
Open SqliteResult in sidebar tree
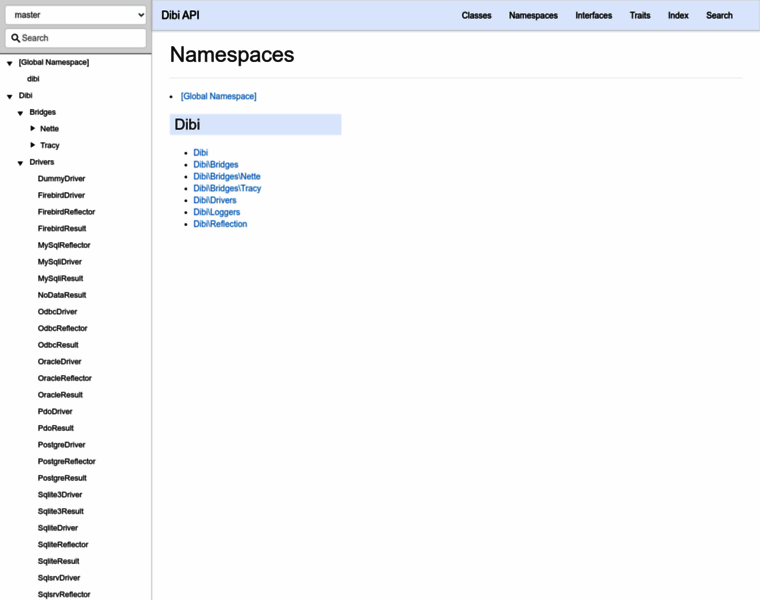click(59, 561)
